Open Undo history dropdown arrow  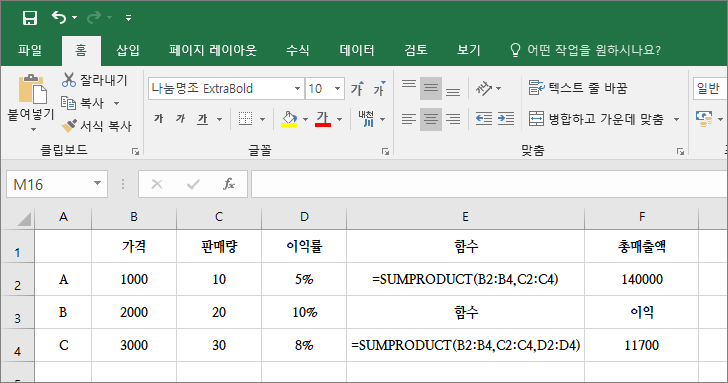point(74,18)
